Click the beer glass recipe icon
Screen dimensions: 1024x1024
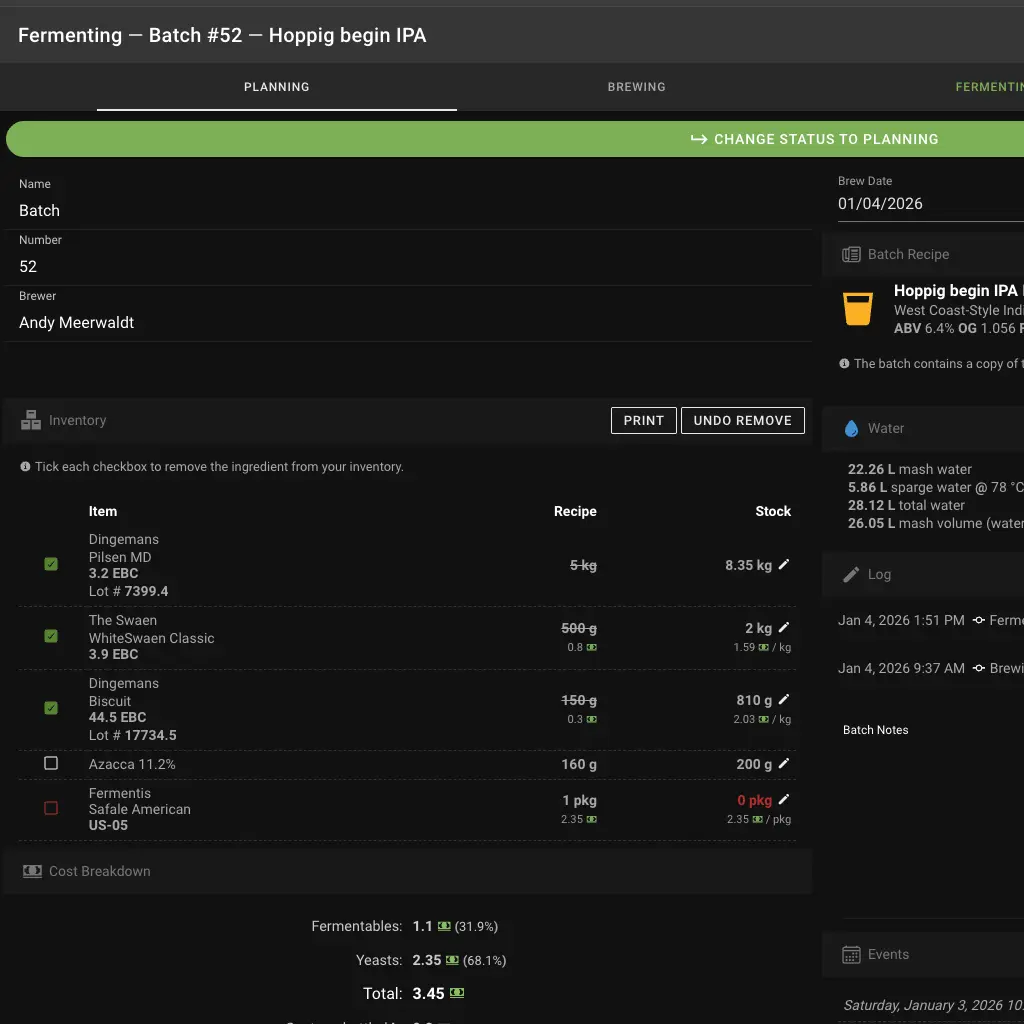858,309
